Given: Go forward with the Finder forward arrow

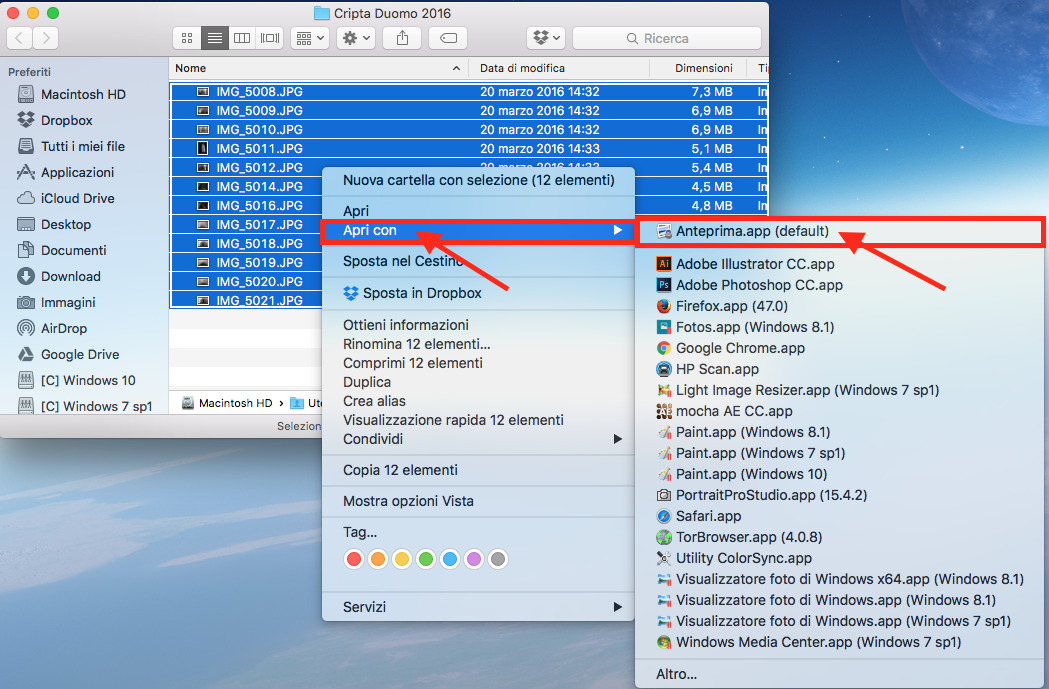Looking at the screenshot, I should (45, 38).
